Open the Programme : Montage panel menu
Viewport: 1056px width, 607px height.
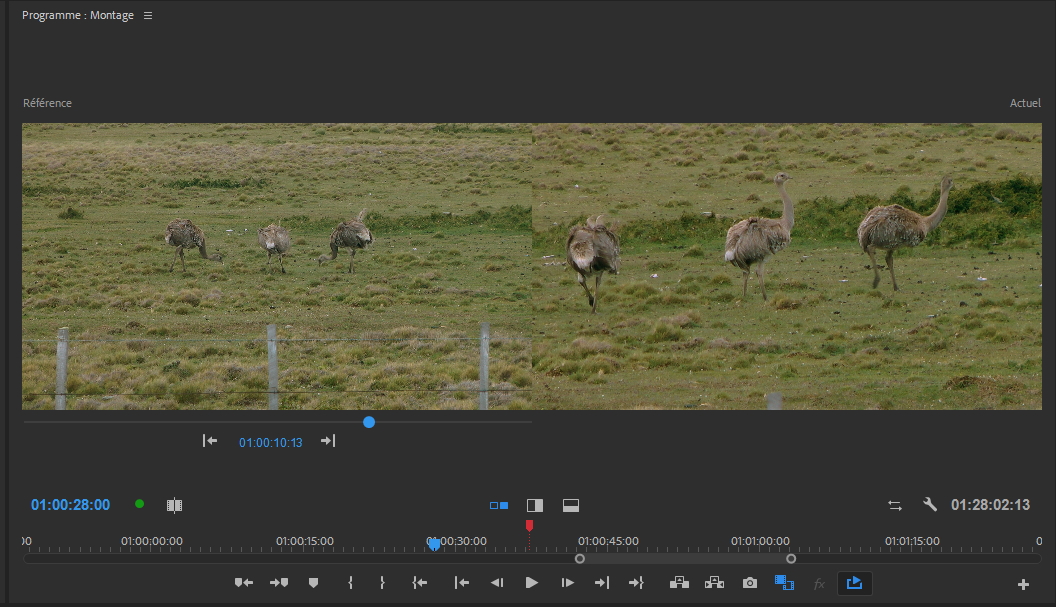[x=148, y=16]
